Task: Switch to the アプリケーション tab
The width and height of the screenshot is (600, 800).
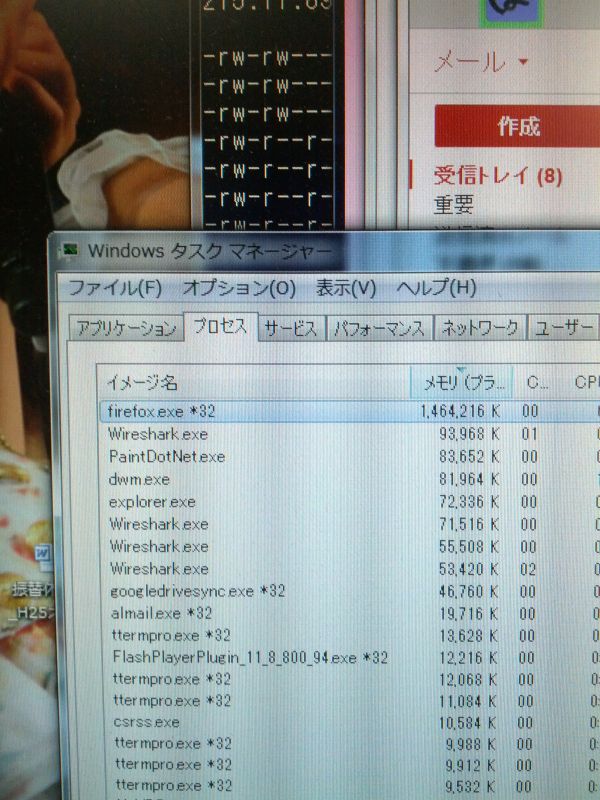Action: pyautogui.click(x=127, y=328)
